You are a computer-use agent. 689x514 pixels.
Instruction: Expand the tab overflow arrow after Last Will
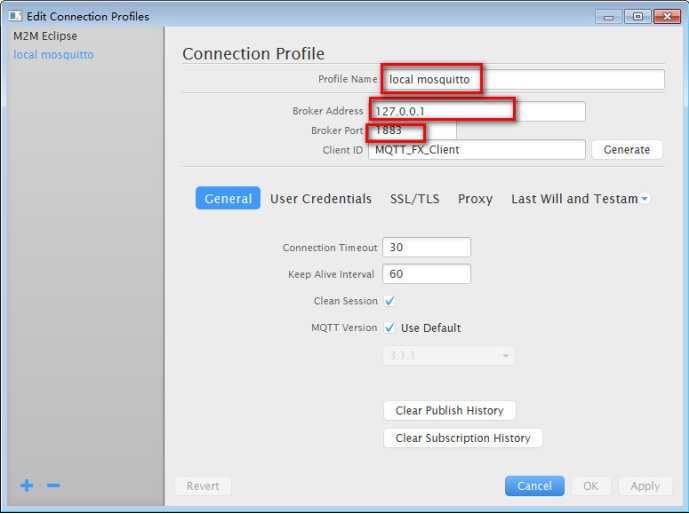645,199
